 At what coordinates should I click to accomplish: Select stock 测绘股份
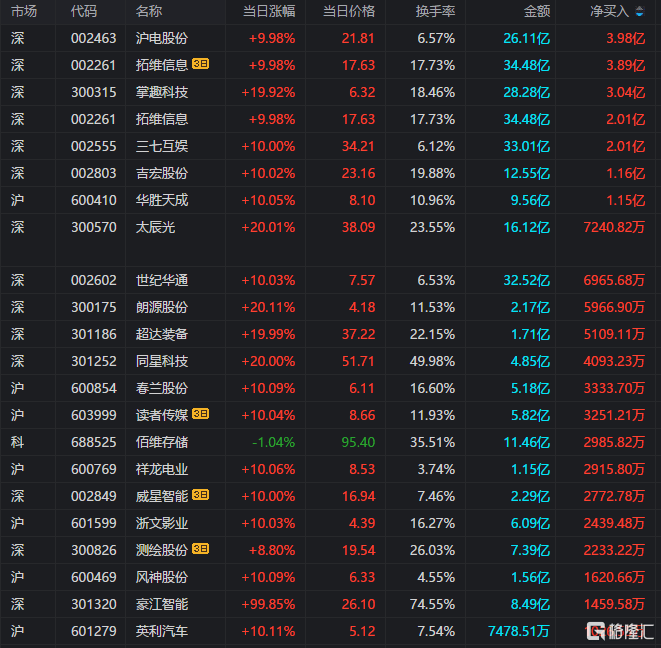(162, 550)
